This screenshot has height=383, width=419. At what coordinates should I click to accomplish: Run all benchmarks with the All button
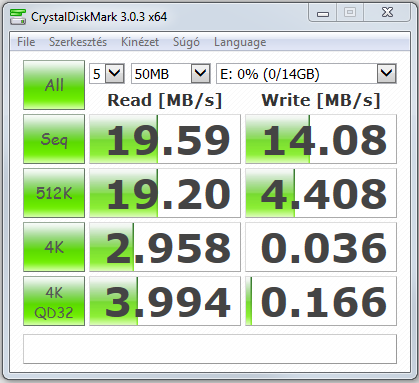pos(54,85)
